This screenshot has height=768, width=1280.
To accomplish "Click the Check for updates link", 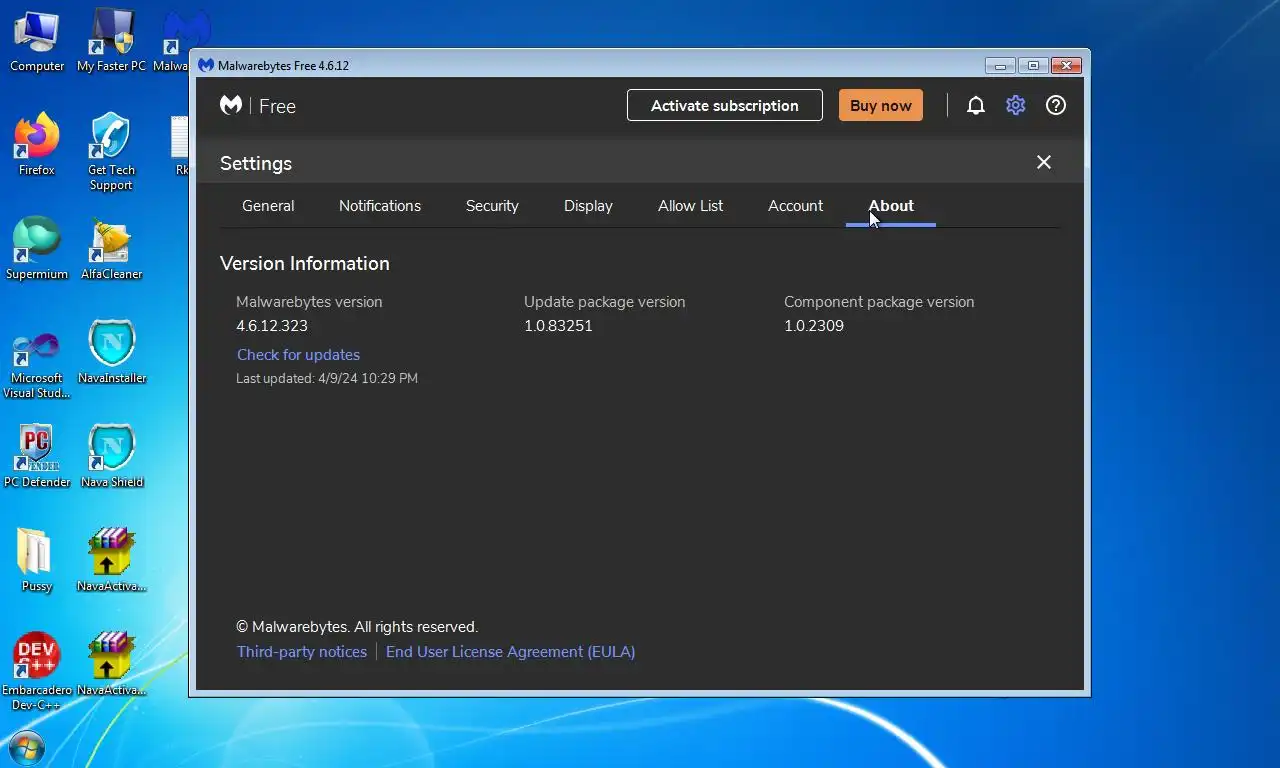I will (298, 355).
